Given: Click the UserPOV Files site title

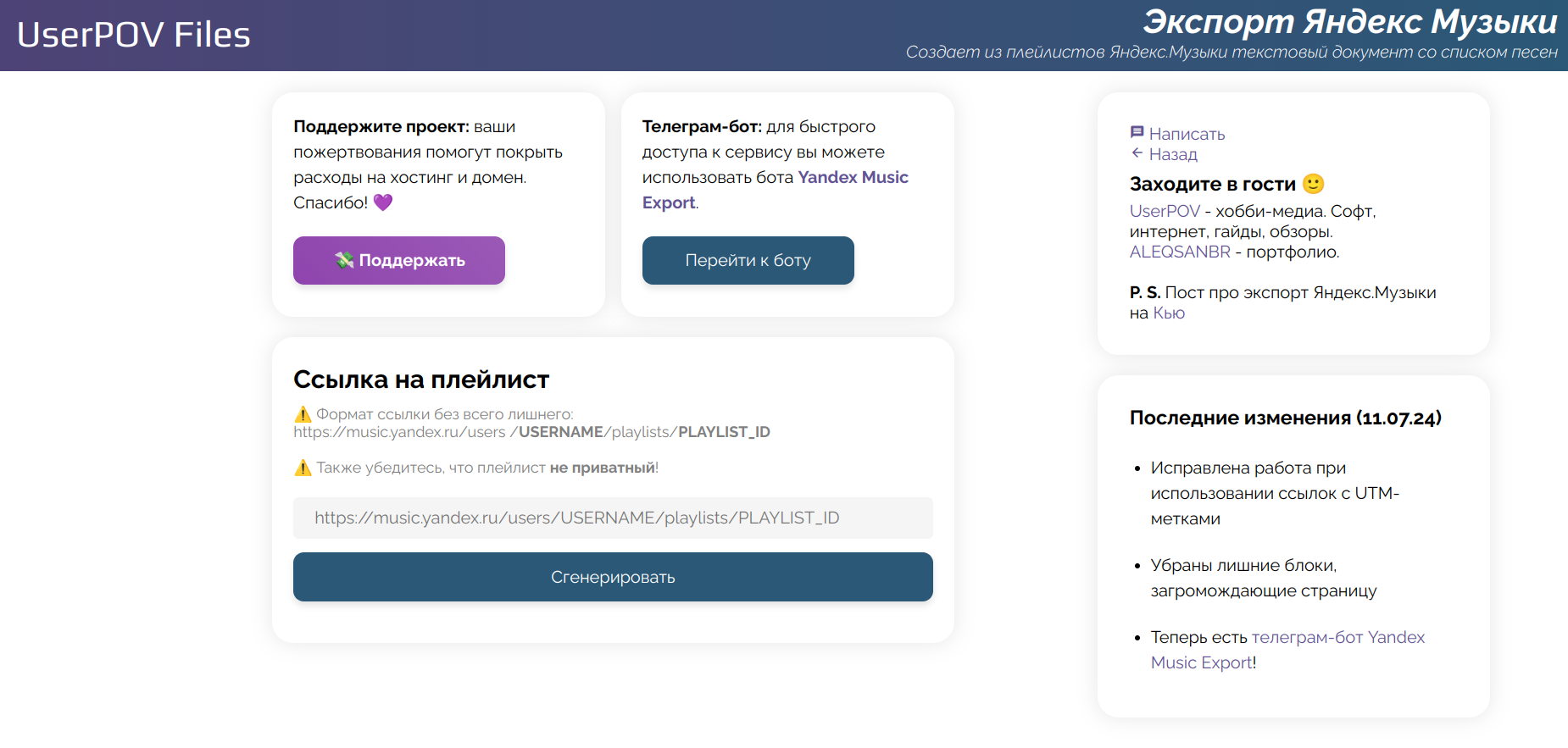Looking at the screenshot, I should [x=134, y=35].
